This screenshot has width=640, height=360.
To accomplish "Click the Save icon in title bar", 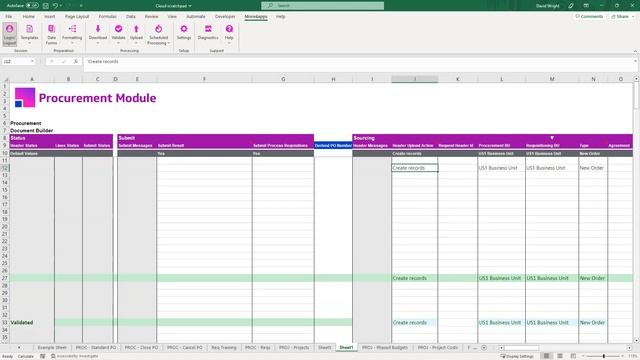I will pos(46,6).
